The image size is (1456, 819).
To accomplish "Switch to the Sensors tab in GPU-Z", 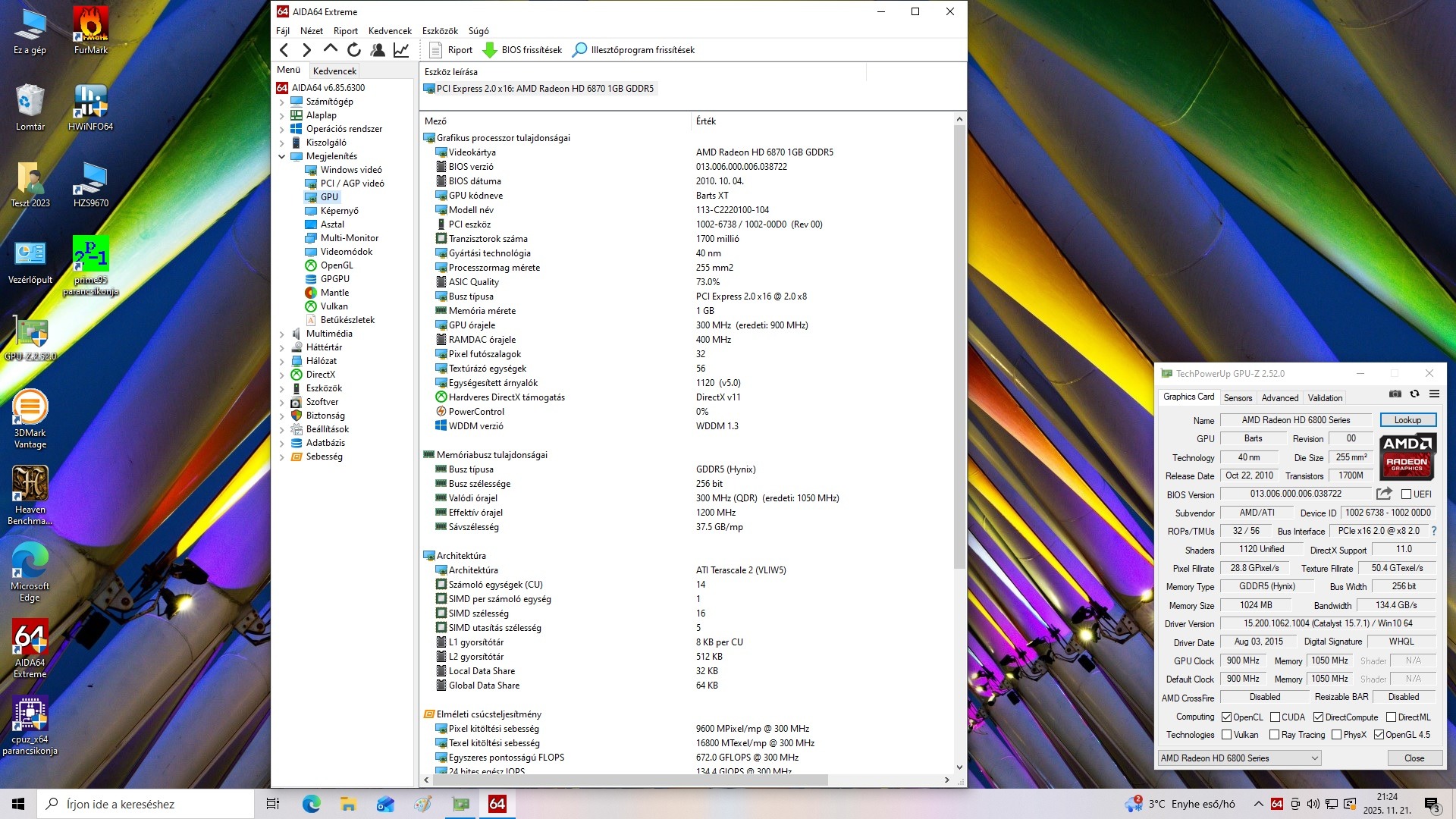I will 1238,398.
